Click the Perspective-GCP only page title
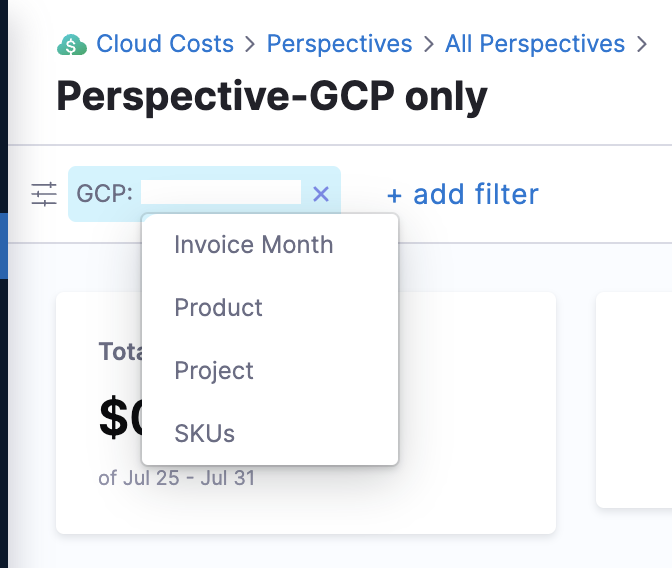 272,96
